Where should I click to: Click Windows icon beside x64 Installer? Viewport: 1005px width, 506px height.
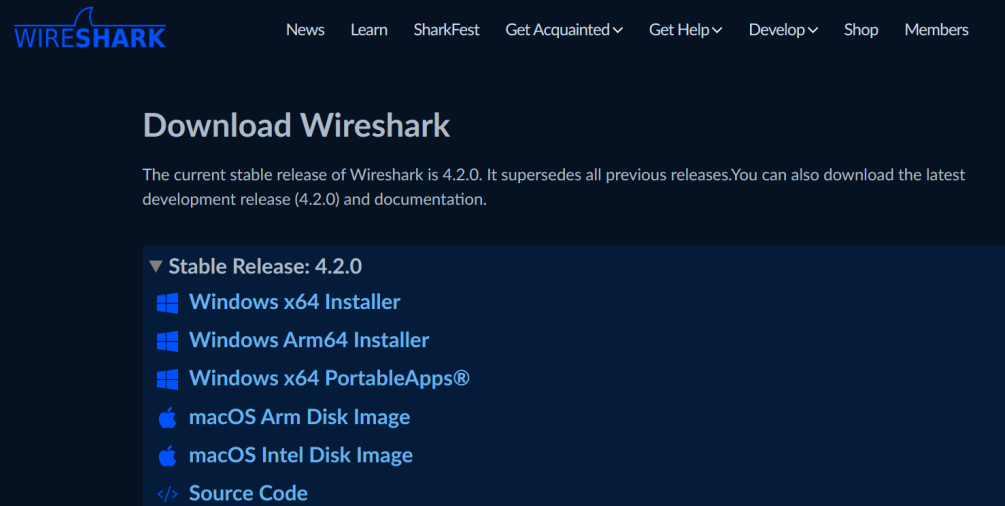[167, 303]
